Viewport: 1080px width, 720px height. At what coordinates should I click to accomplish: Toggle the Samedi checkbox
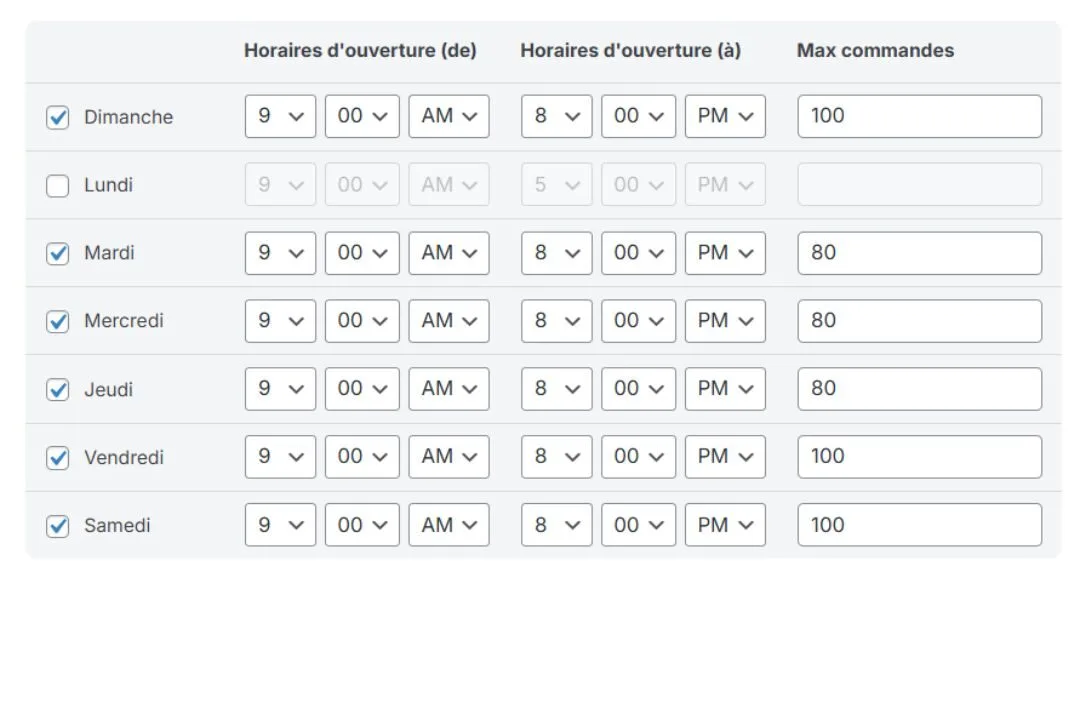[x=58, y=526]
